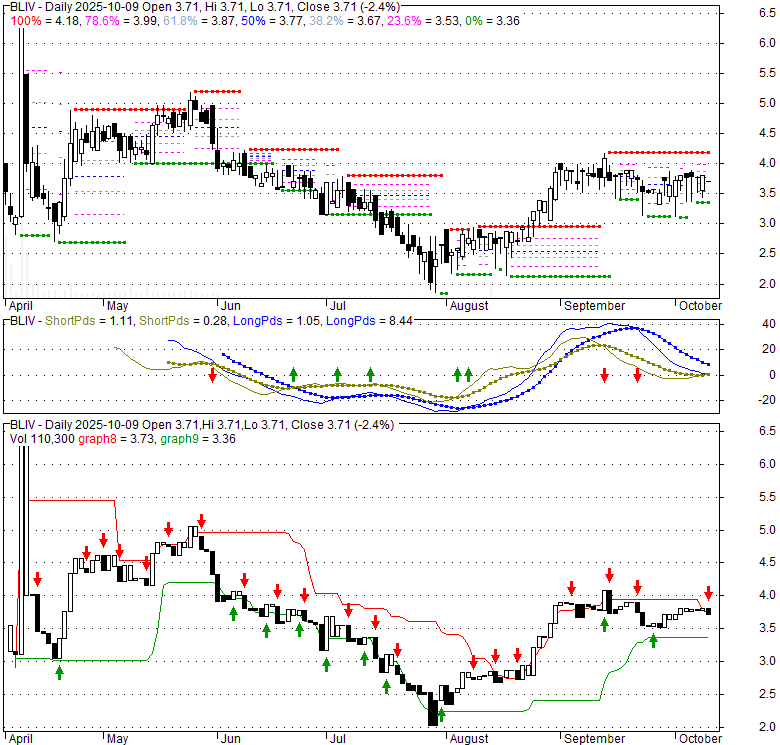This screenshot has width=780, height=745.
Task: Select the '5.0' price on bottom chart axis
Action: click(767, 530)
